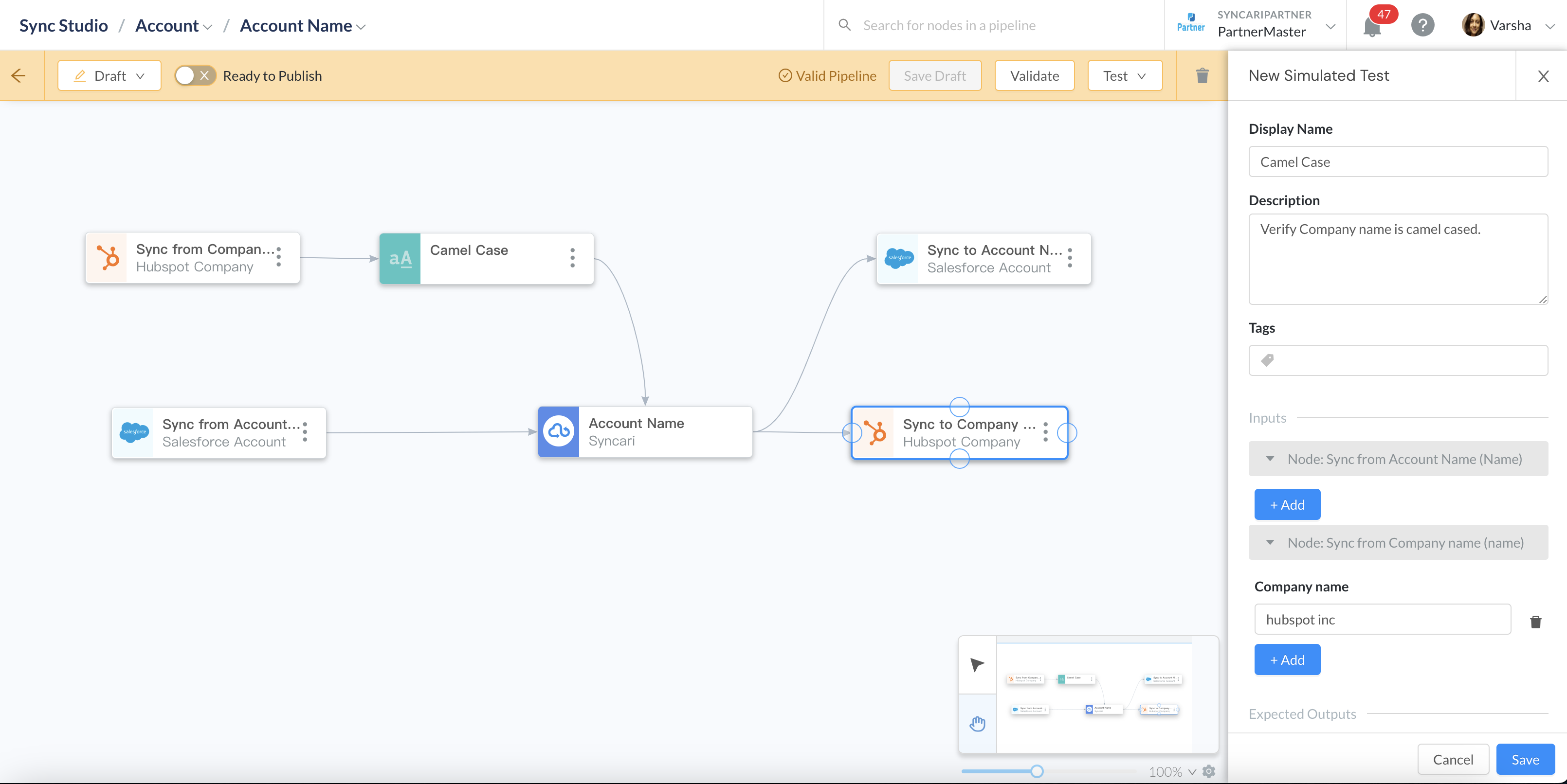Click the trash icon in the pipeline toolbar
This screenshot has width=1567, height=784.
click(1202, 76)
